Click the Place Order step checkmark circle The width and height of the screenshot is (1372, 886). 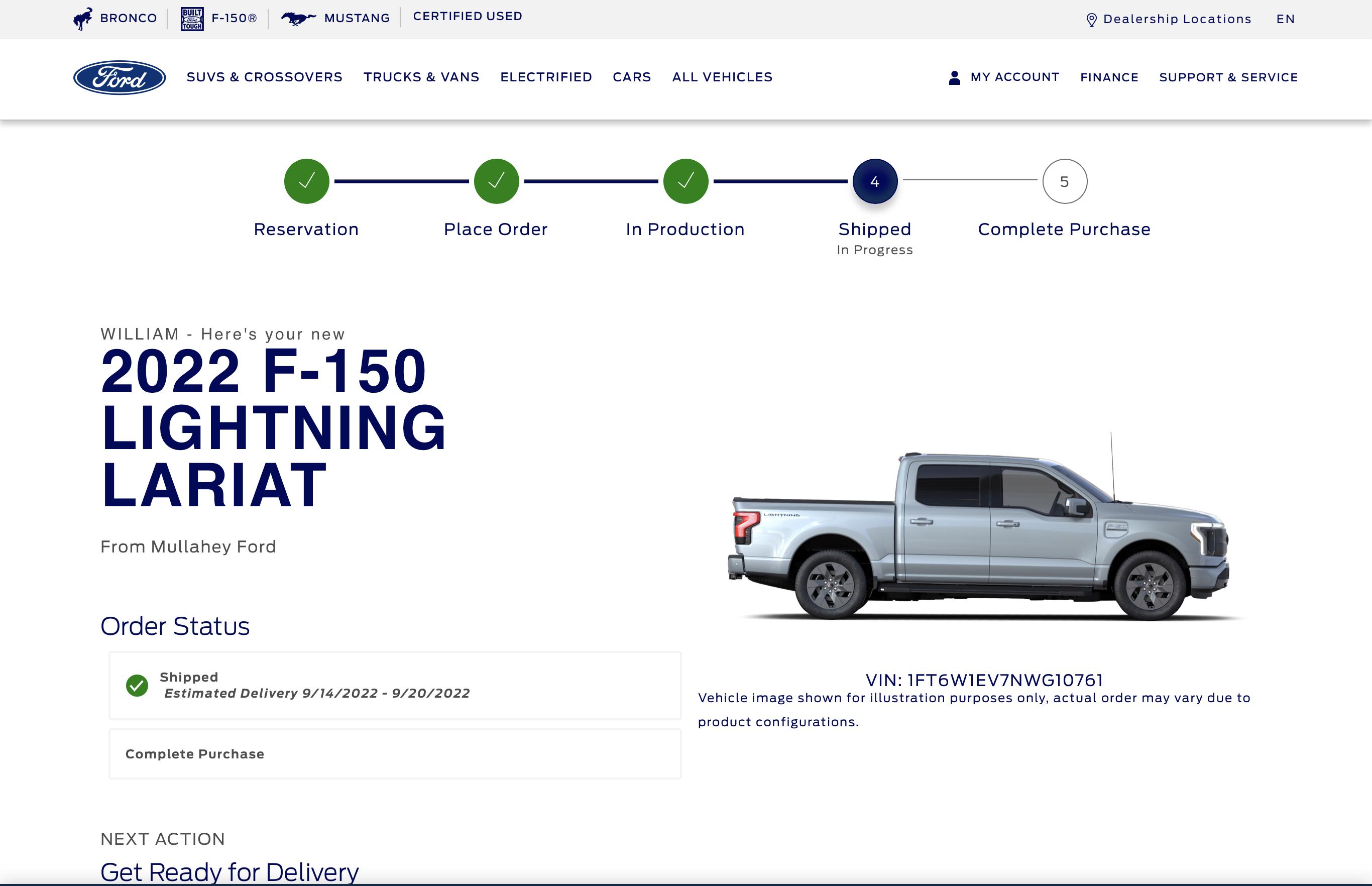(x=497, y=181)
